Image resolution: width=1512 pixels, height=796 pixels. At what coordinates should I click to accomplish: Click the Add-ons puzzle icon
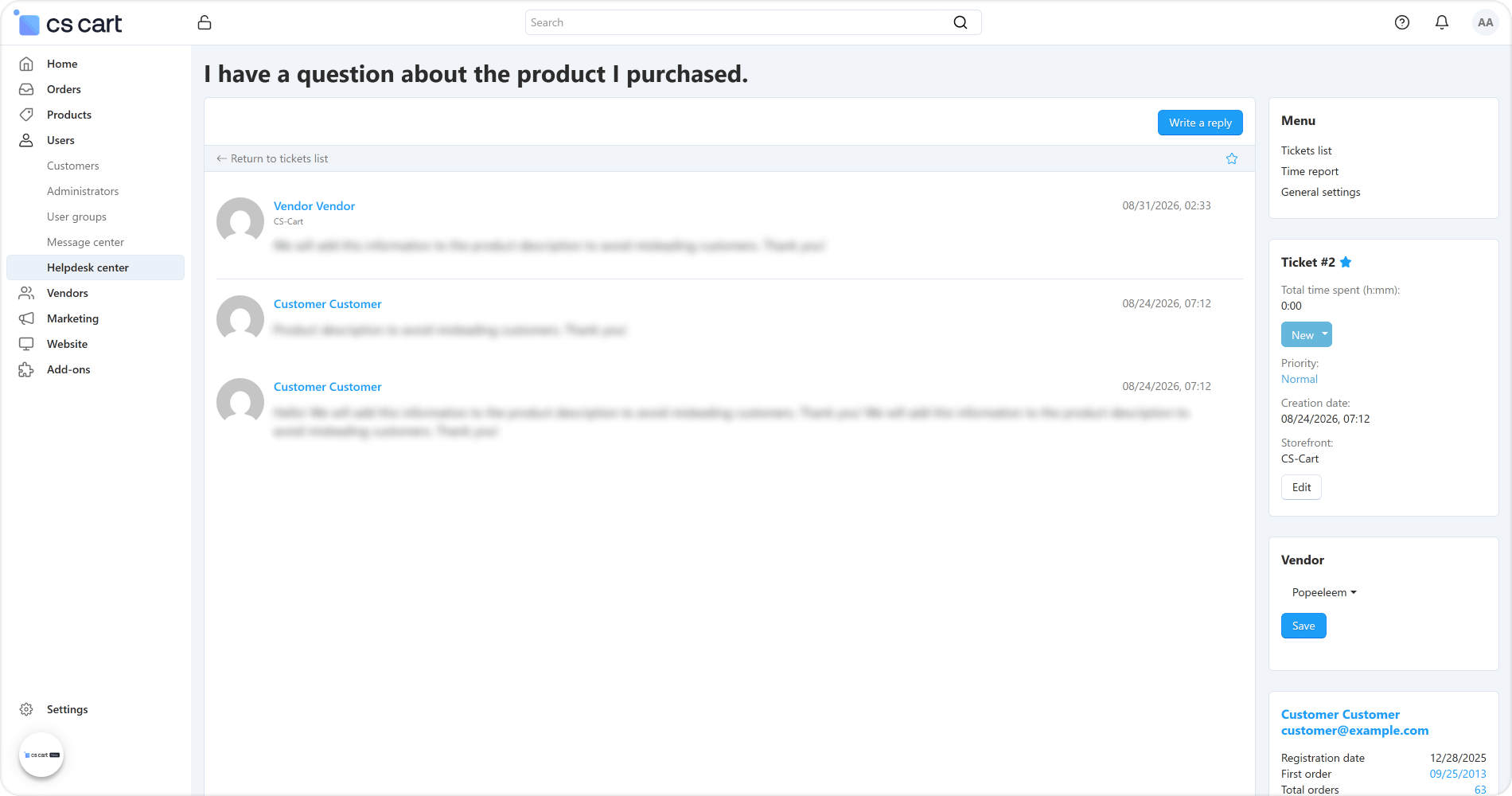click(26, 369)
